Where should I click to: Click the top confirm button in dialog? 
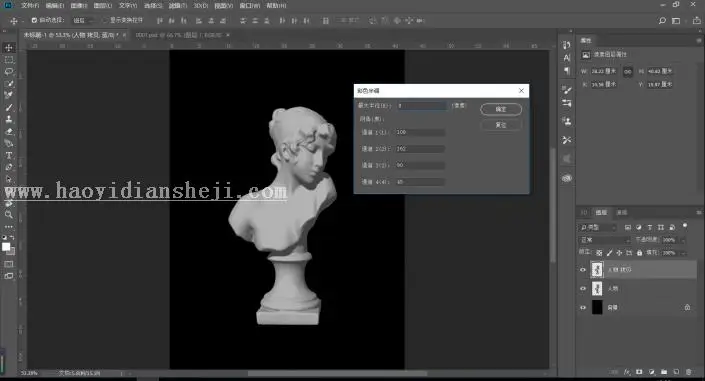click(501, 109)
